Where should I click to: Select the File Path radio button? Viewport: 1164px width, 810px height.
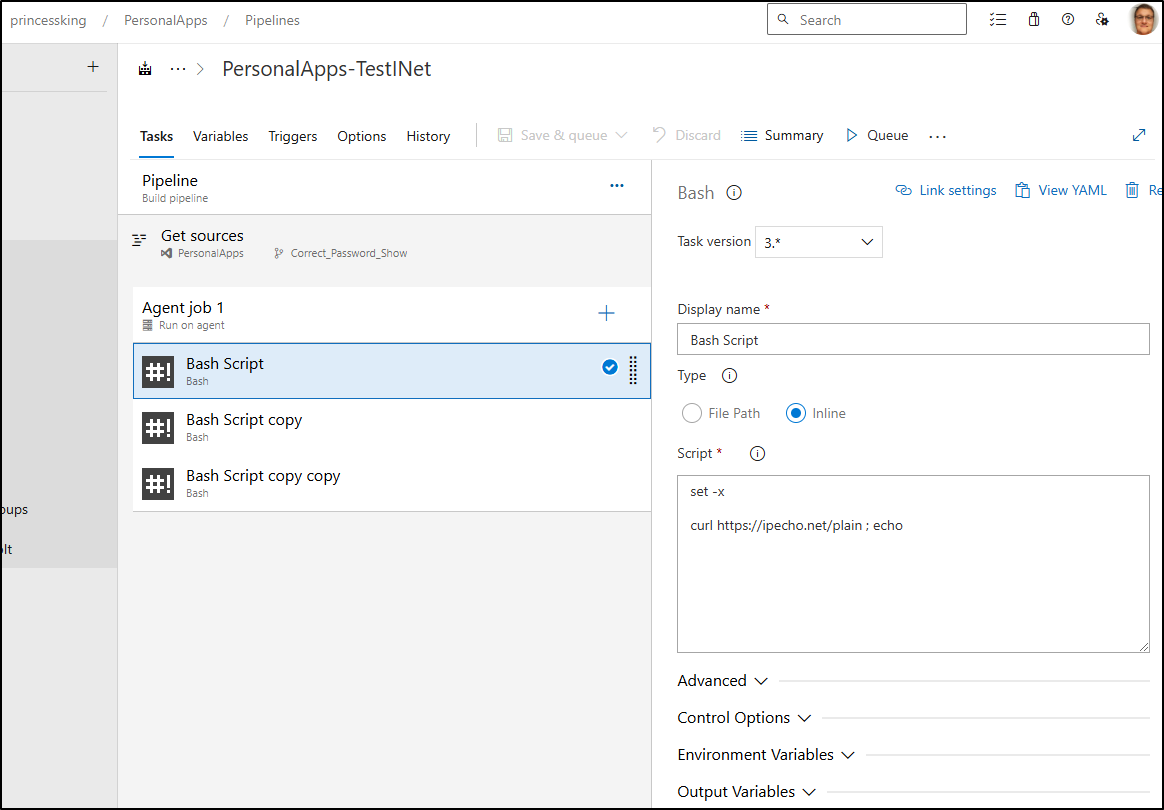(x=691, y=414)
